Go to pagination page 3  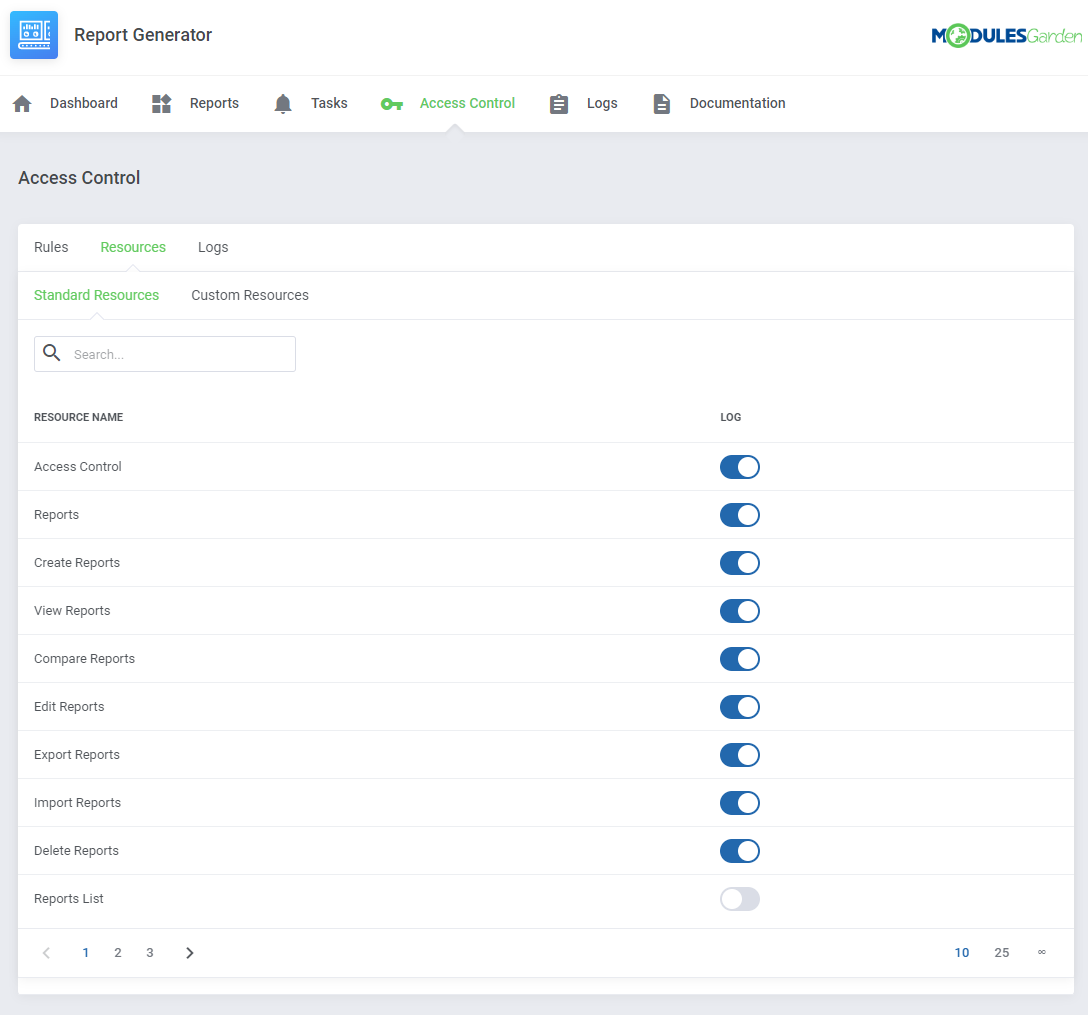tap(150, 953)
